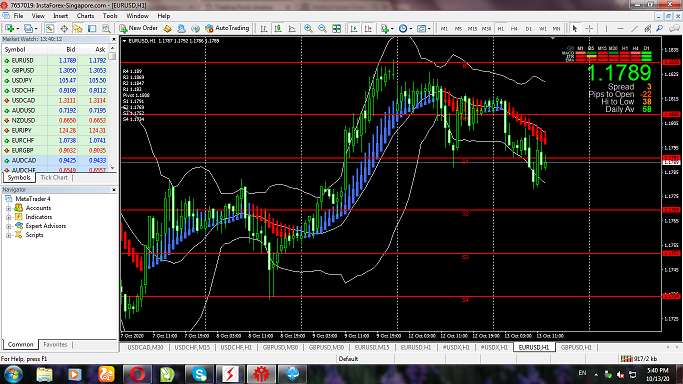Open the Charts menu

(x=85, y=16)
